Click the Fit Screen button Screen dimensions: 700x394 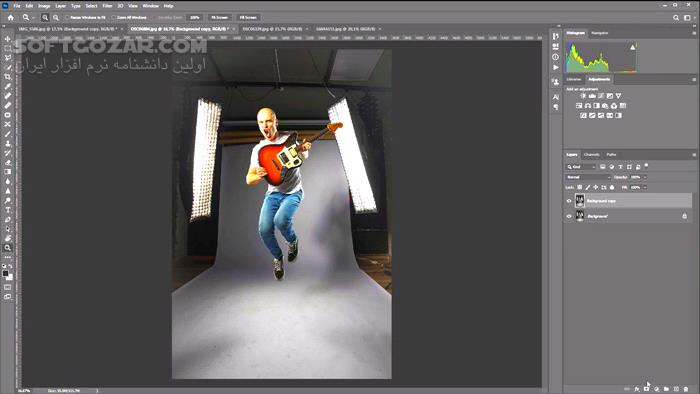[219, 17]
